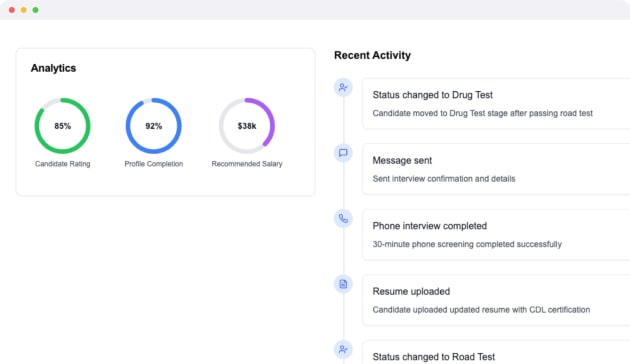Click the green Candidate Rating progress ring
Viewport: 630px width, 364px height.
(x=62, y=126)
